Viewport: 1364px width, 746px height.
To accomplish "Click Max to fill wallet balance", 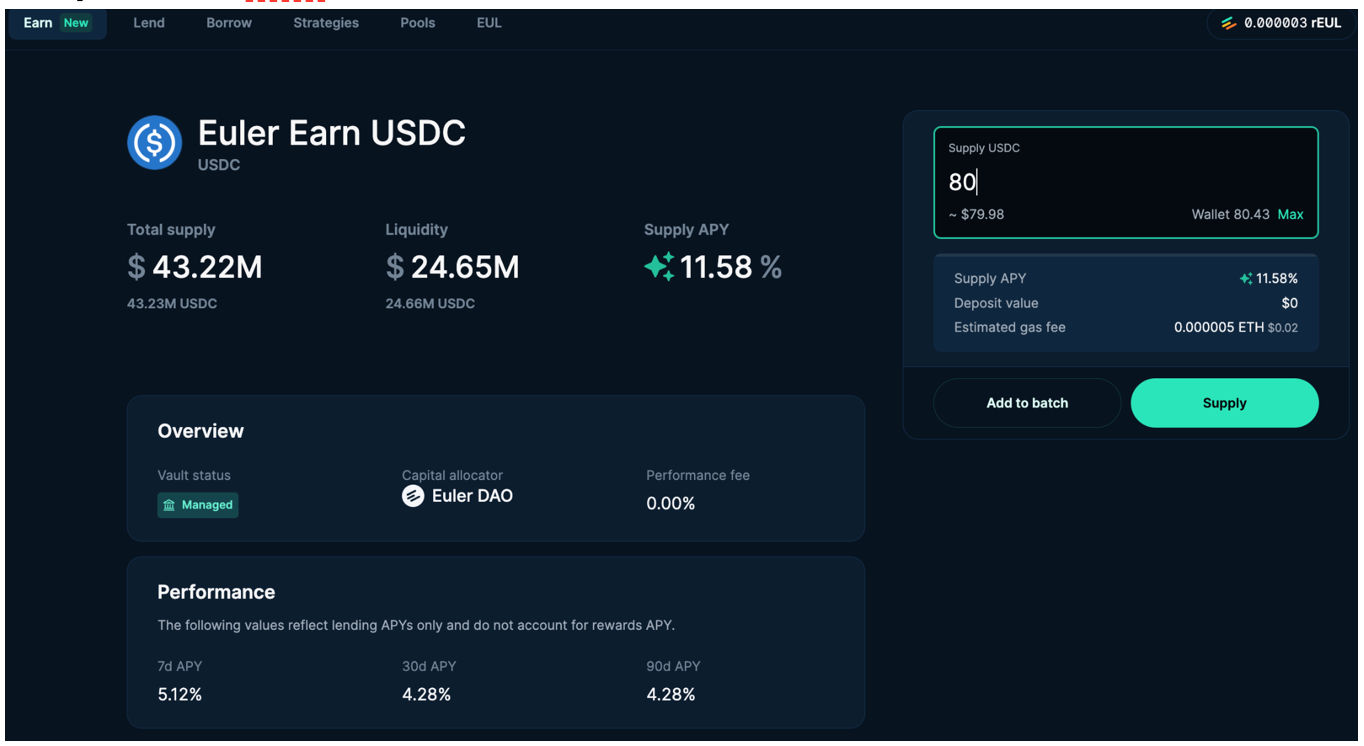I will 1290,214.
